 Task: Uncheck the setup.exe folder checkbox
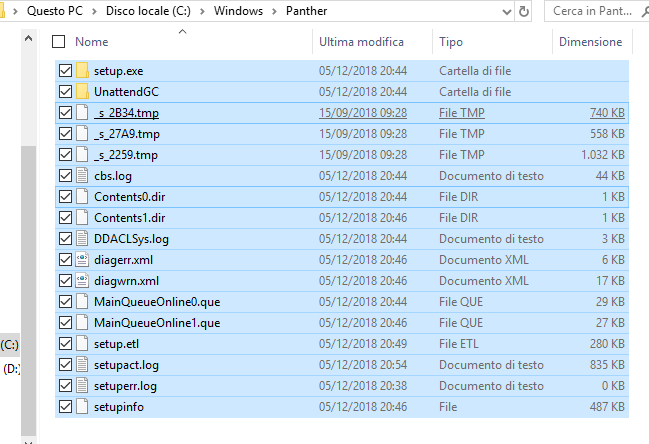click(65, 71)
